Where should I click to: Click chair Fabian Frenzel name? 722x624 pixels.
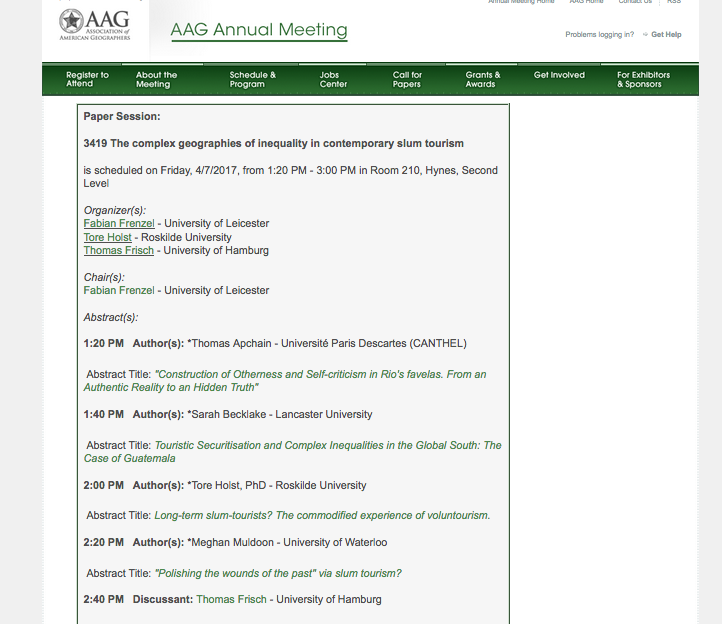coord(119,291)
